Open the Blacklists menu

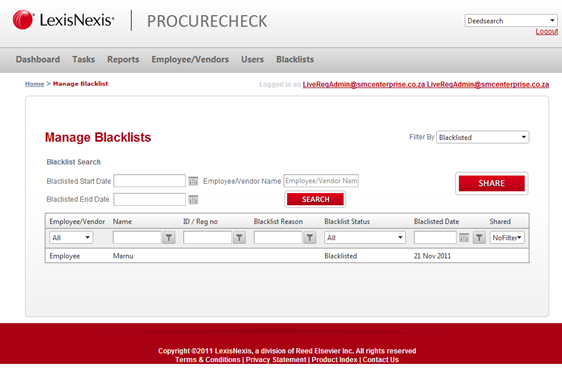(x=295, y=59)
